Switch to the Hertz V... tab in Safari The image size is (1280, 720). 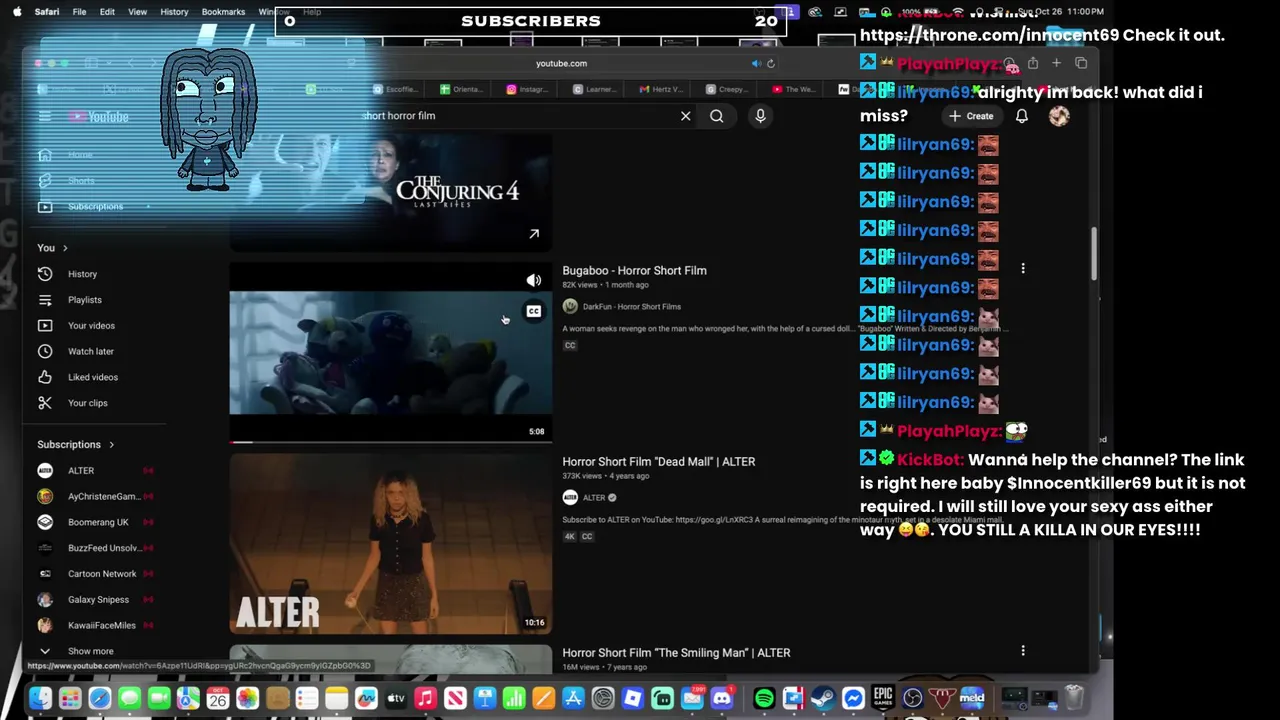click(x=662, y=89)
